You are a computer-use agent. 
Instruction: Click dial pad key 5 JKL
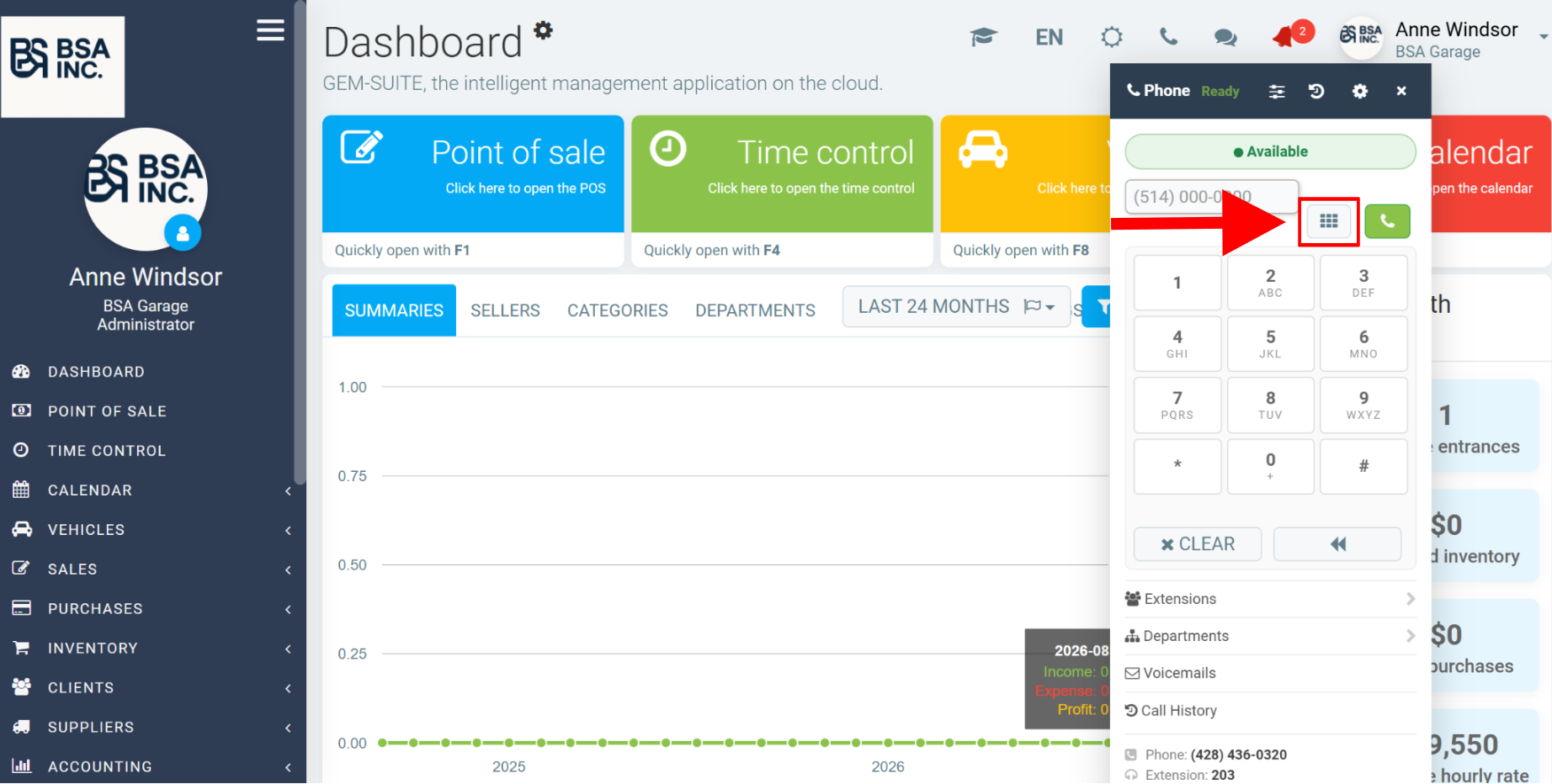pos(1270,343)
